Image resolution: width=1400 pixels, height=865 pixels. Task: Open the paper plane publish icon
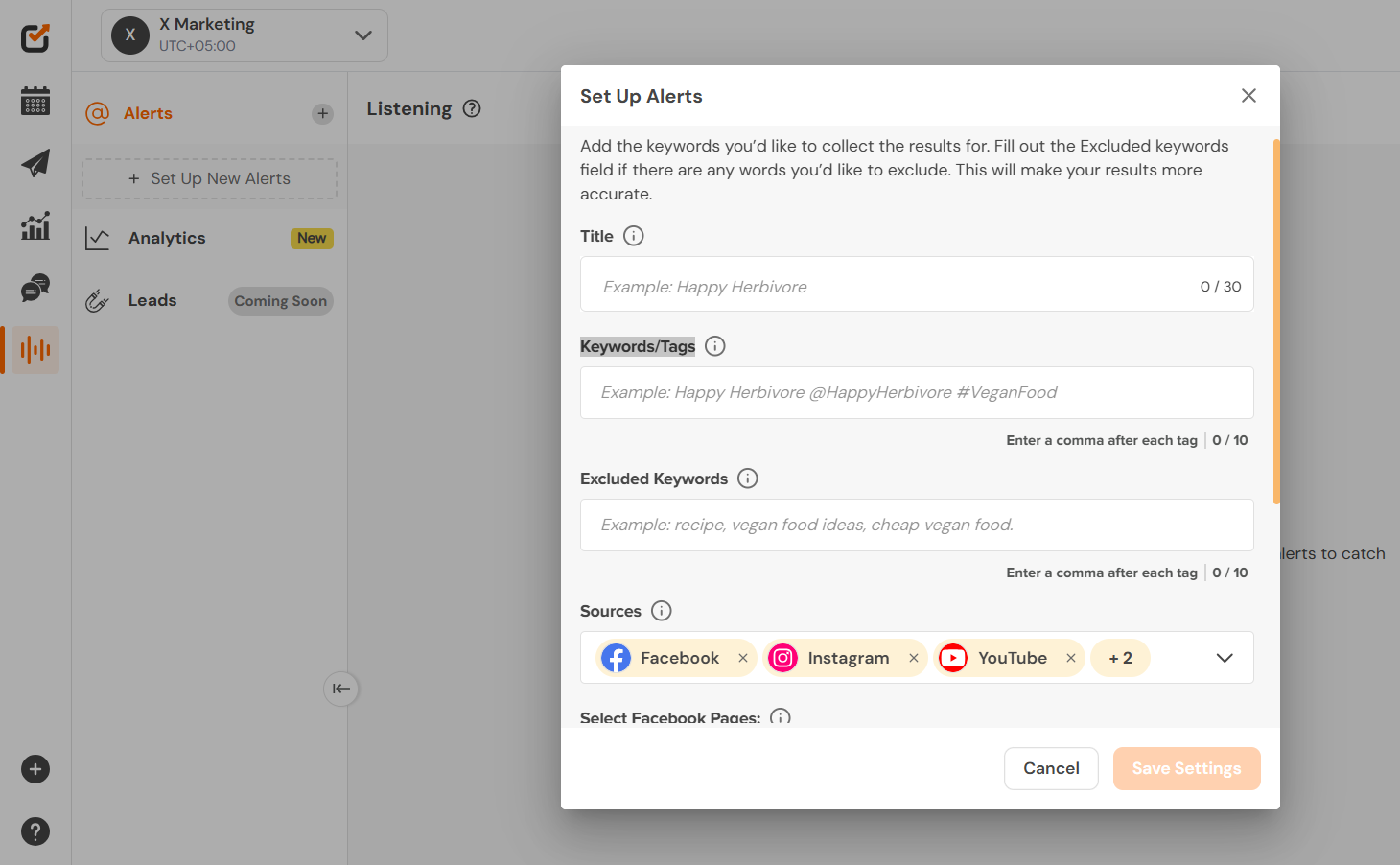(x=35, y=163)
